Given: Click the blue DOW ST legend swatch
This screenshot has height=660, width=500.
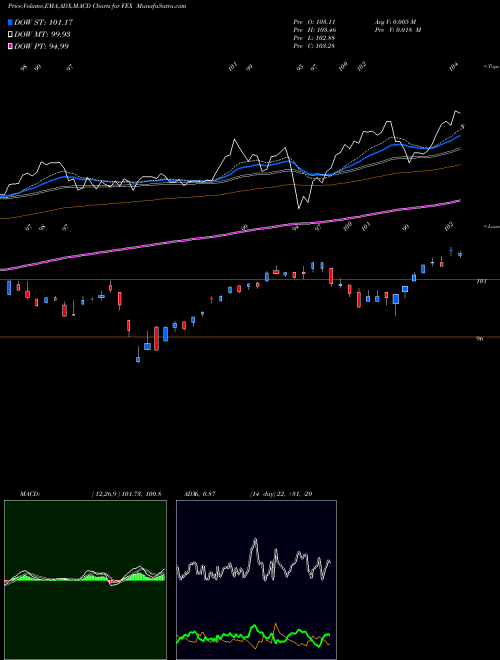Looking at the screenshot, I should tap(10, 22).
